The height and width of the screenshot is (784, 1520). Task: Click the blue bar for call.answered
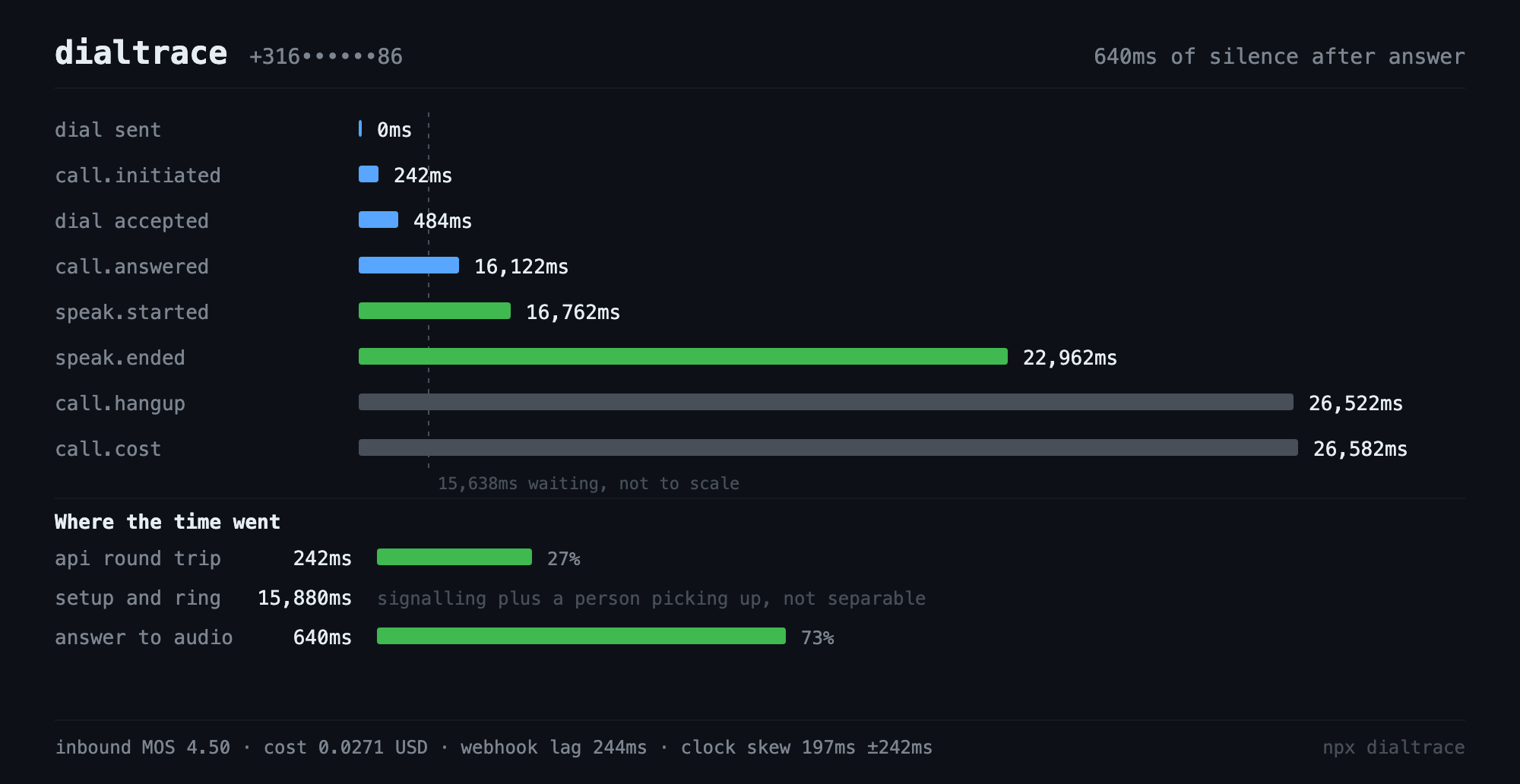pyautogui.click(x=409, y=265)
